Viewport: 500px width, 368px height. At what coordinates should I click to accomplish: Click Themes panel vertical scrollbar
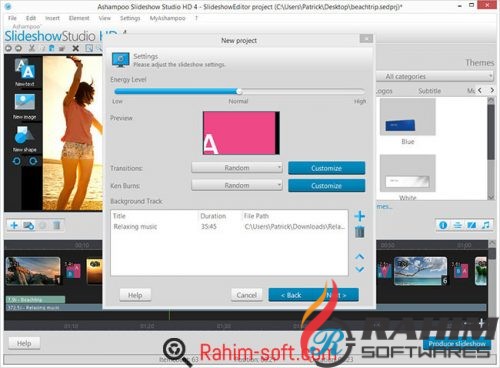pos(491,148)
